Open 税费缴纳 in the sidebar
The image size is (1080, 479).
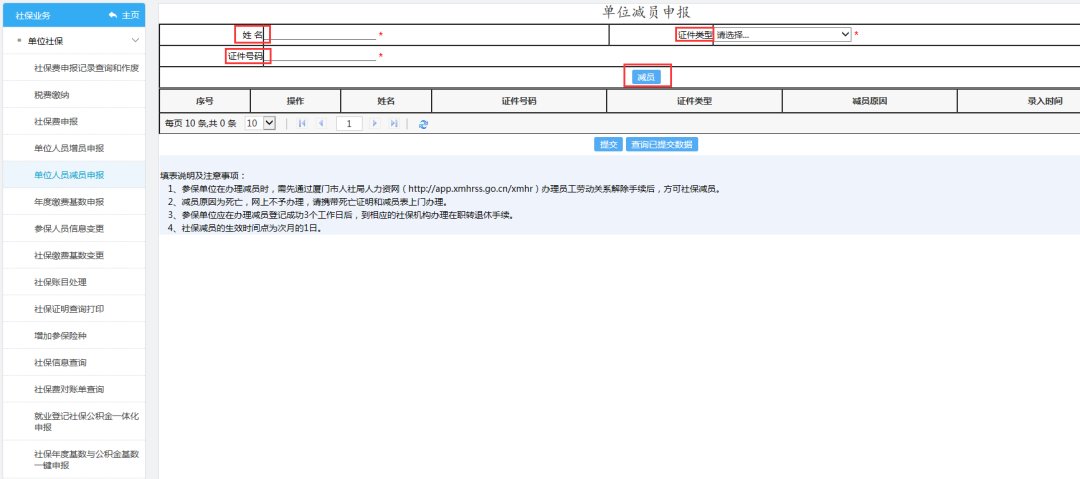[x=51, y=95]
